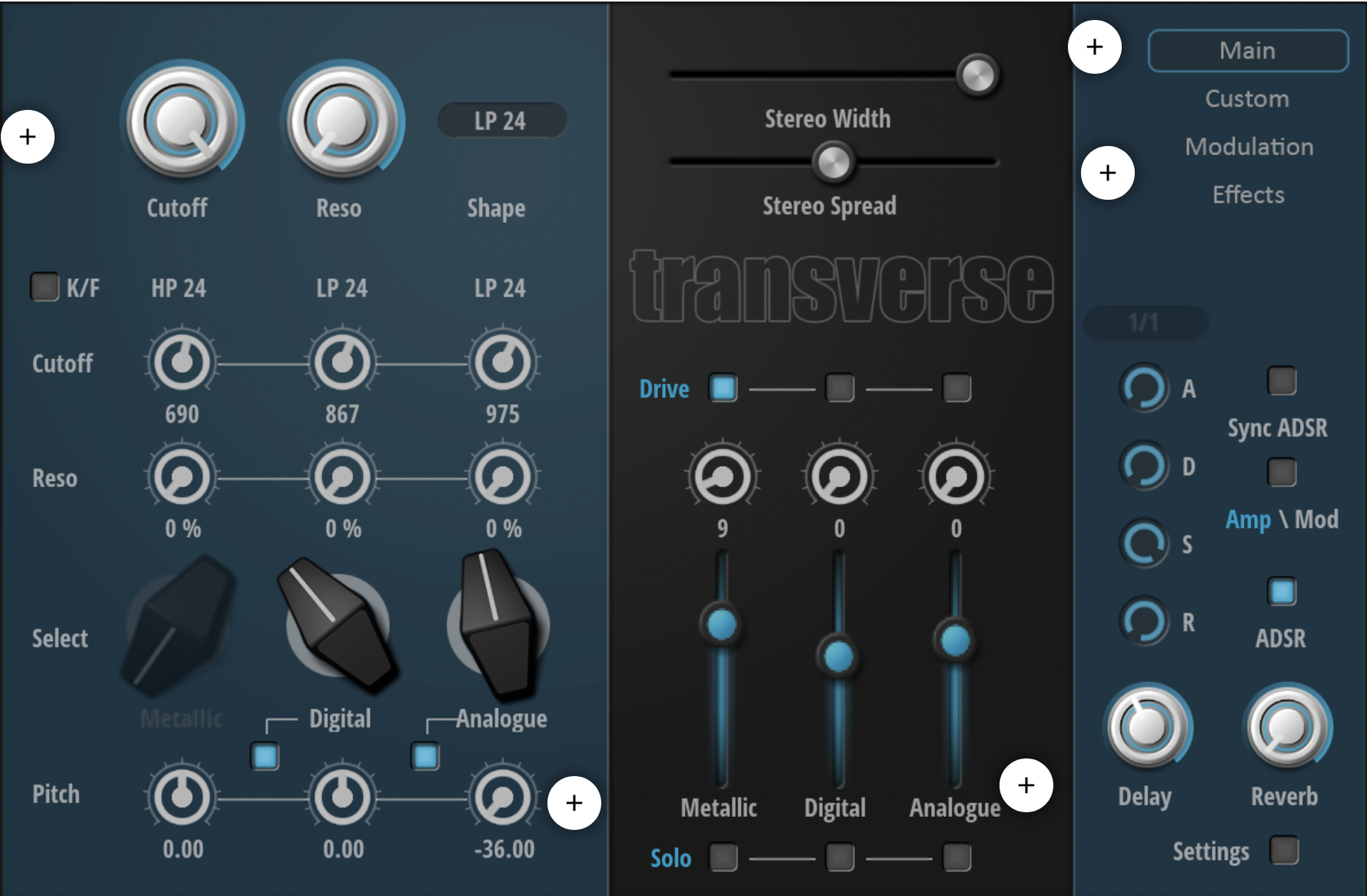Click the Pitch knob showing -36.00

[503, 798]
